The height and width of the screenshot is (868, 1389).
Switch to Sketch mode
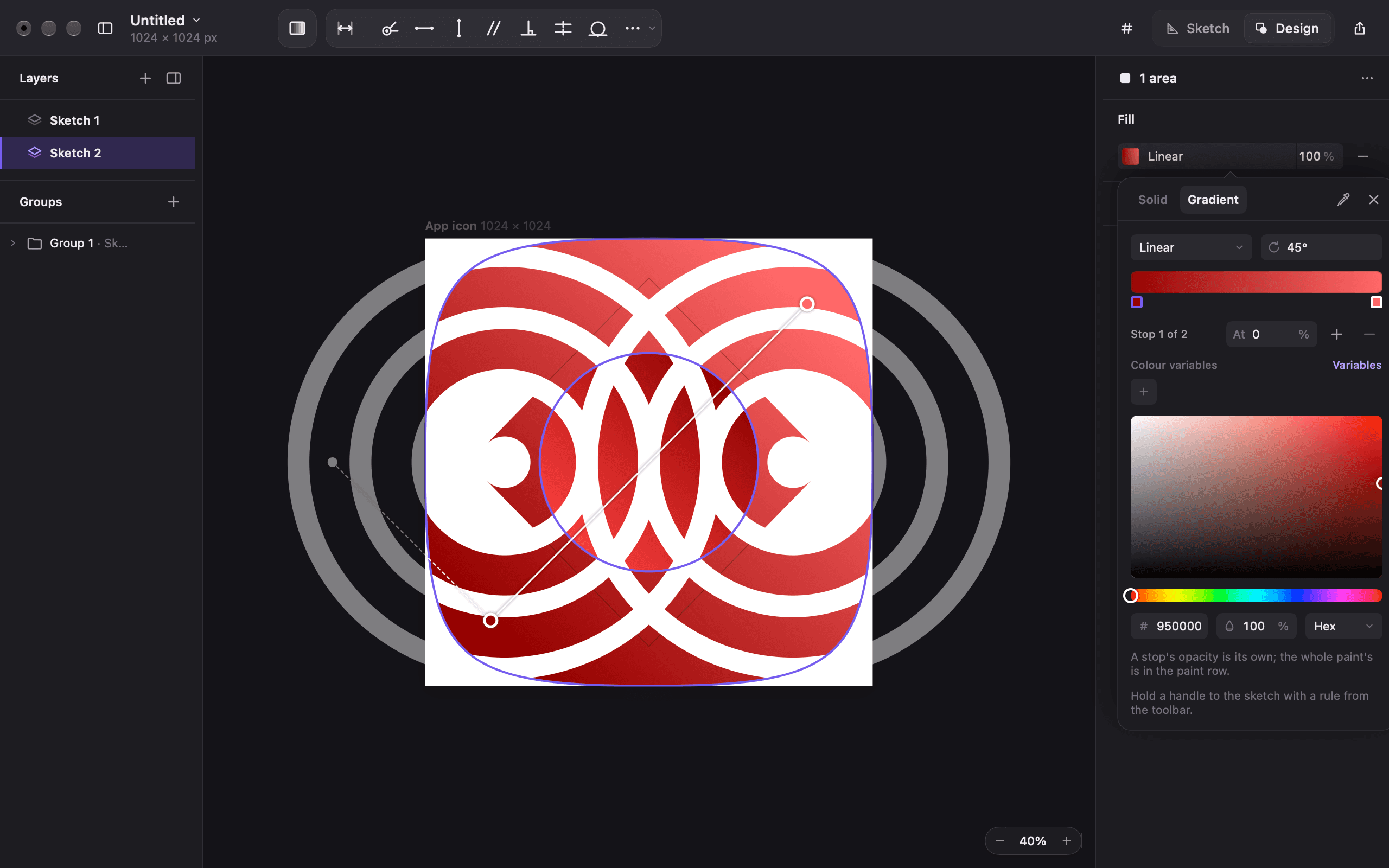[x=1198, y=28]
